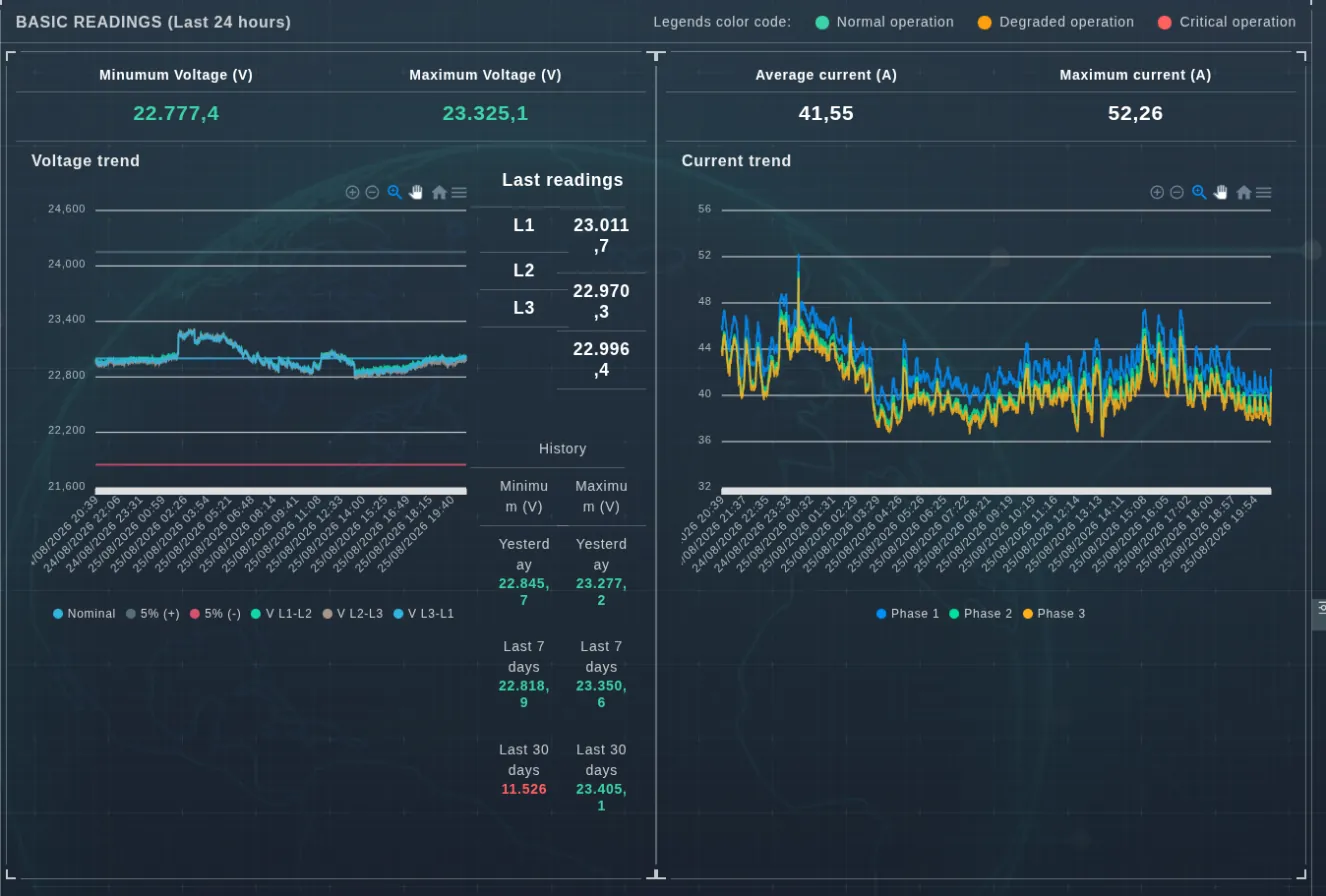Open the Current trend chart hamburger menu

[x=1264, y=192]
